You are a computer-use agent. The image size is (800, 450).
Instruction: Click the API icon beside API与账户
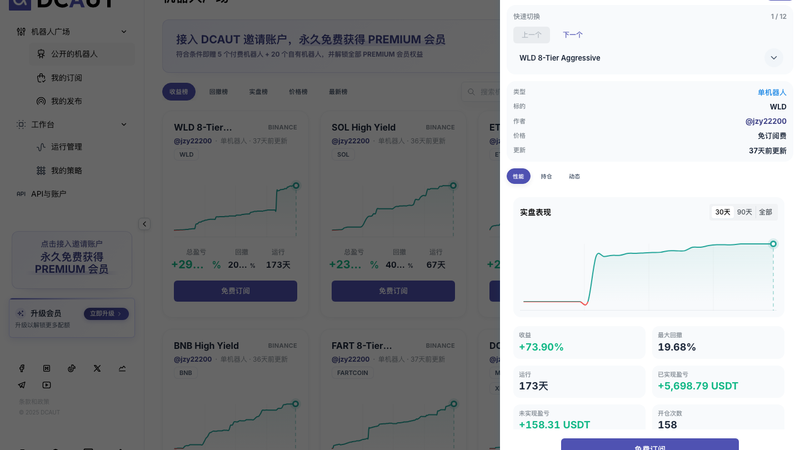pyautogui.click(x=21, y=194)
